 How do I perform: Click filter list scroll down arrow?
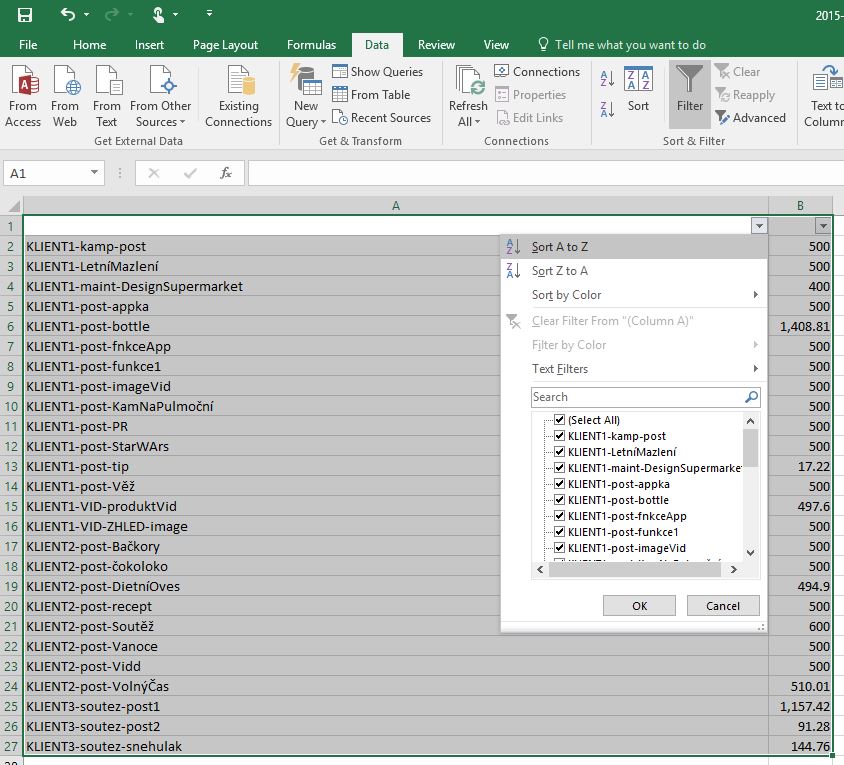tap(751, 552)
